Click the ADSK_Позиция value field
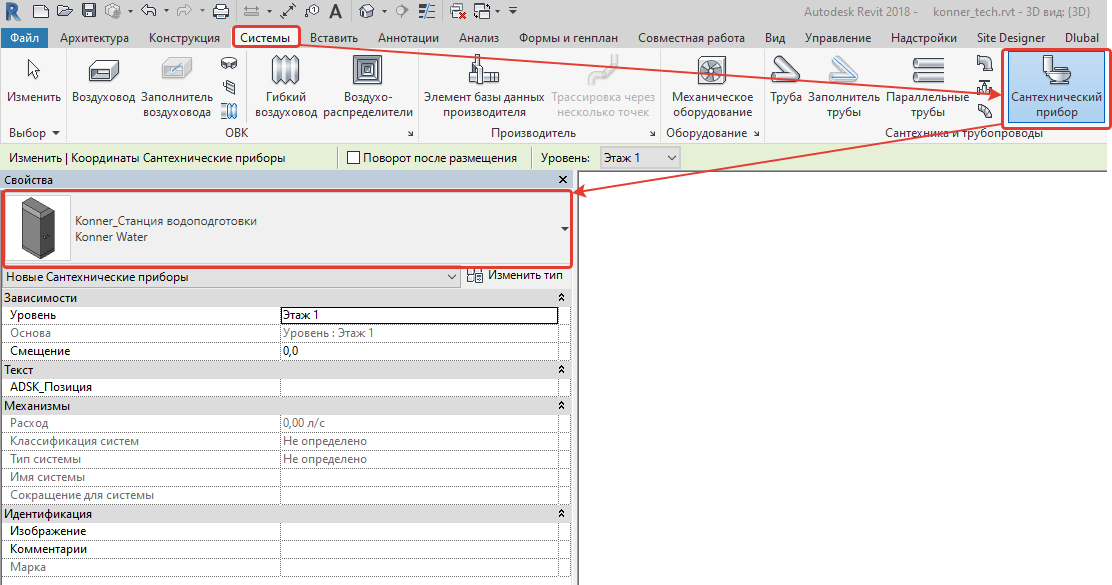 click(419, 387)
